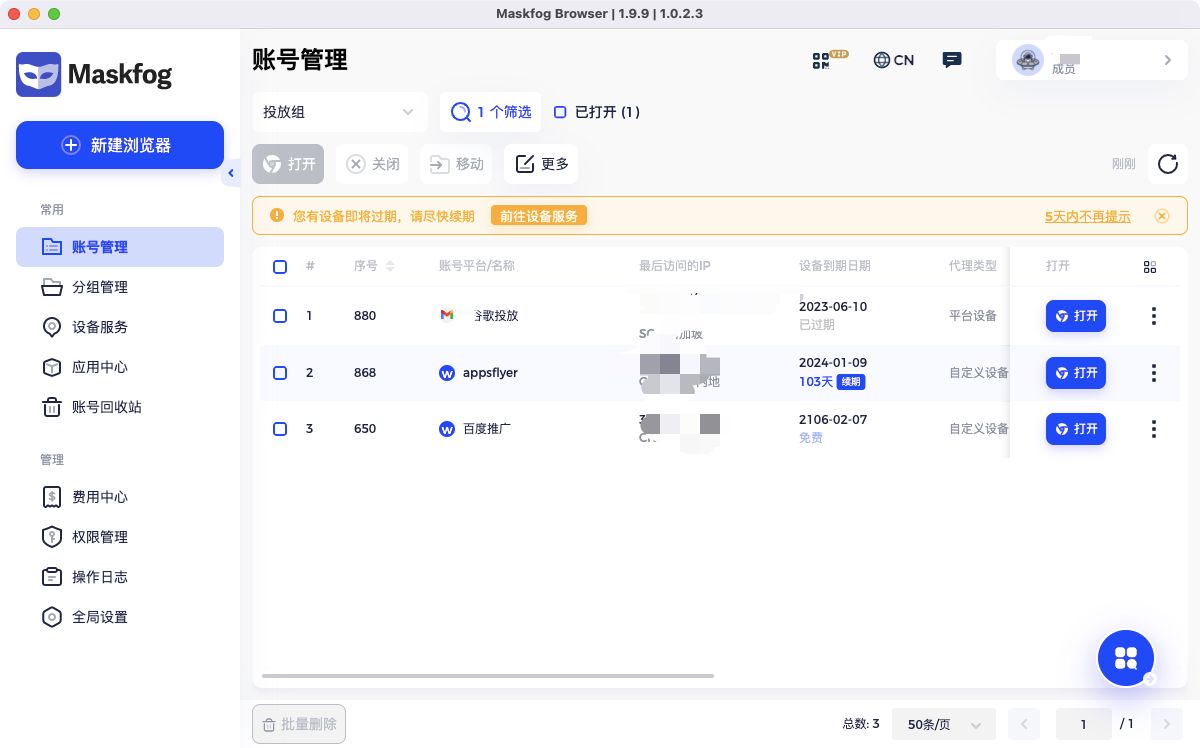
Task: Click the appsflyer platform icon
Action: click(447, 373)
